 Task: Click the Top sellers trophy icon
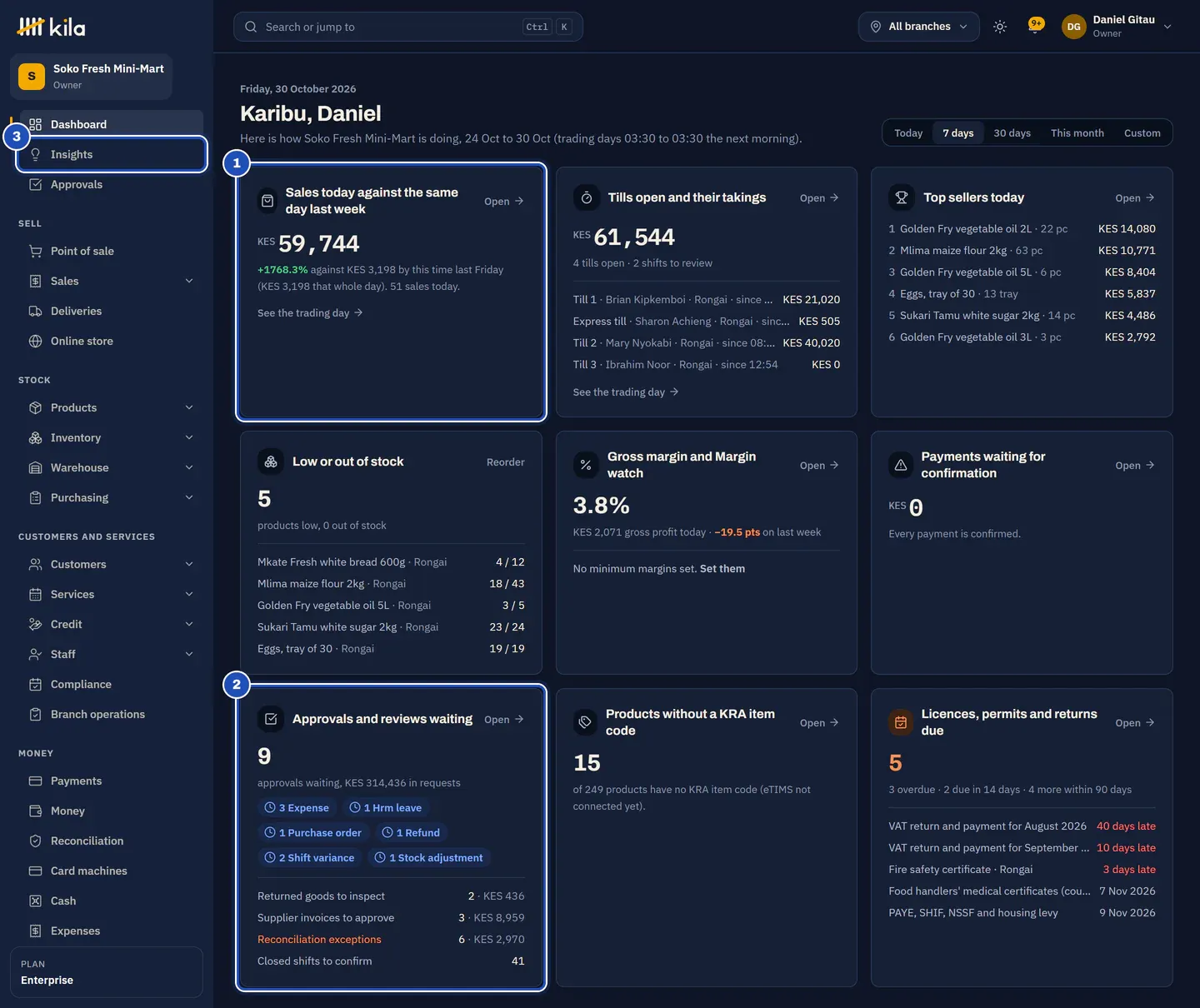902,197
